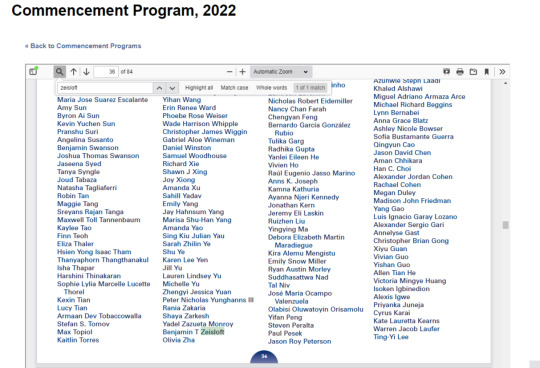Go to next page with down arrow

86,72
